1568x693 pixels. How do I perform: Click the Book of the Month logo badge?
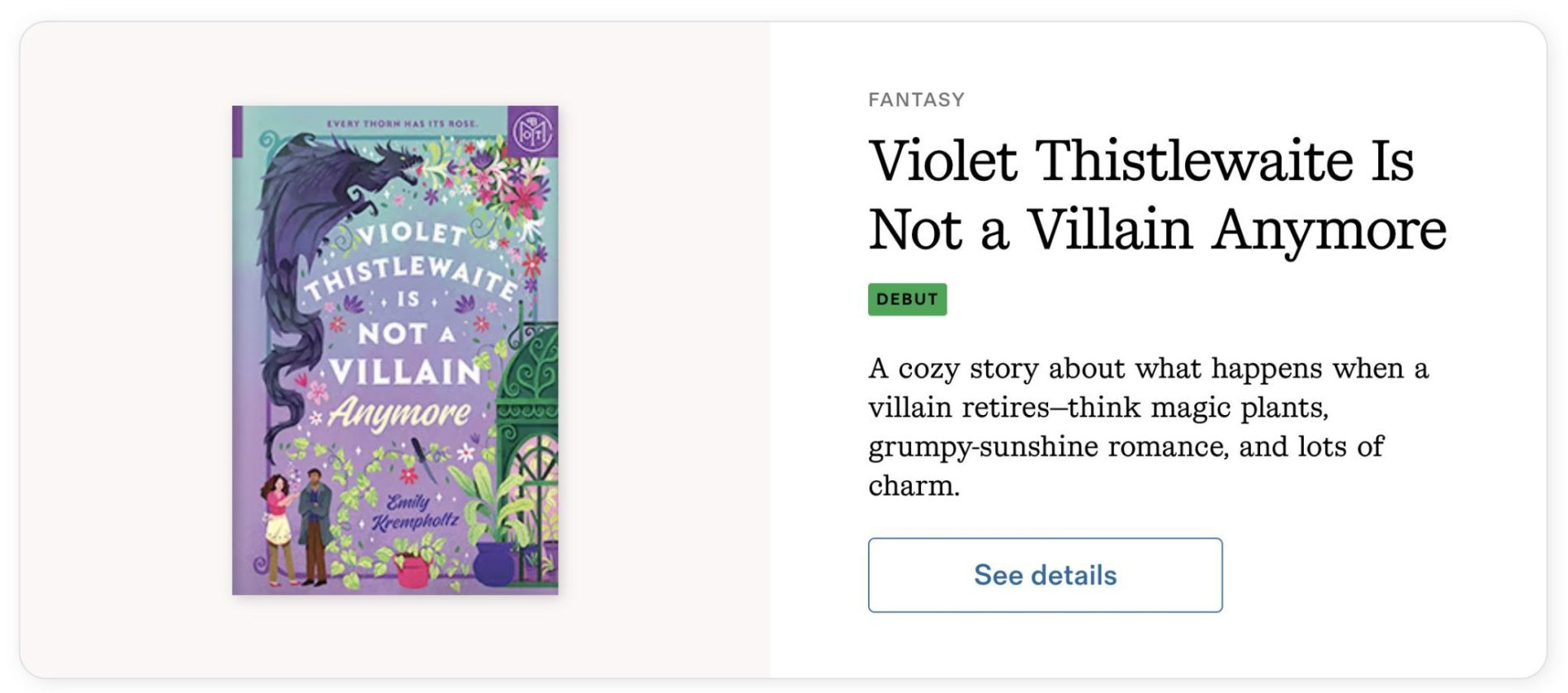tap(531, 131)
